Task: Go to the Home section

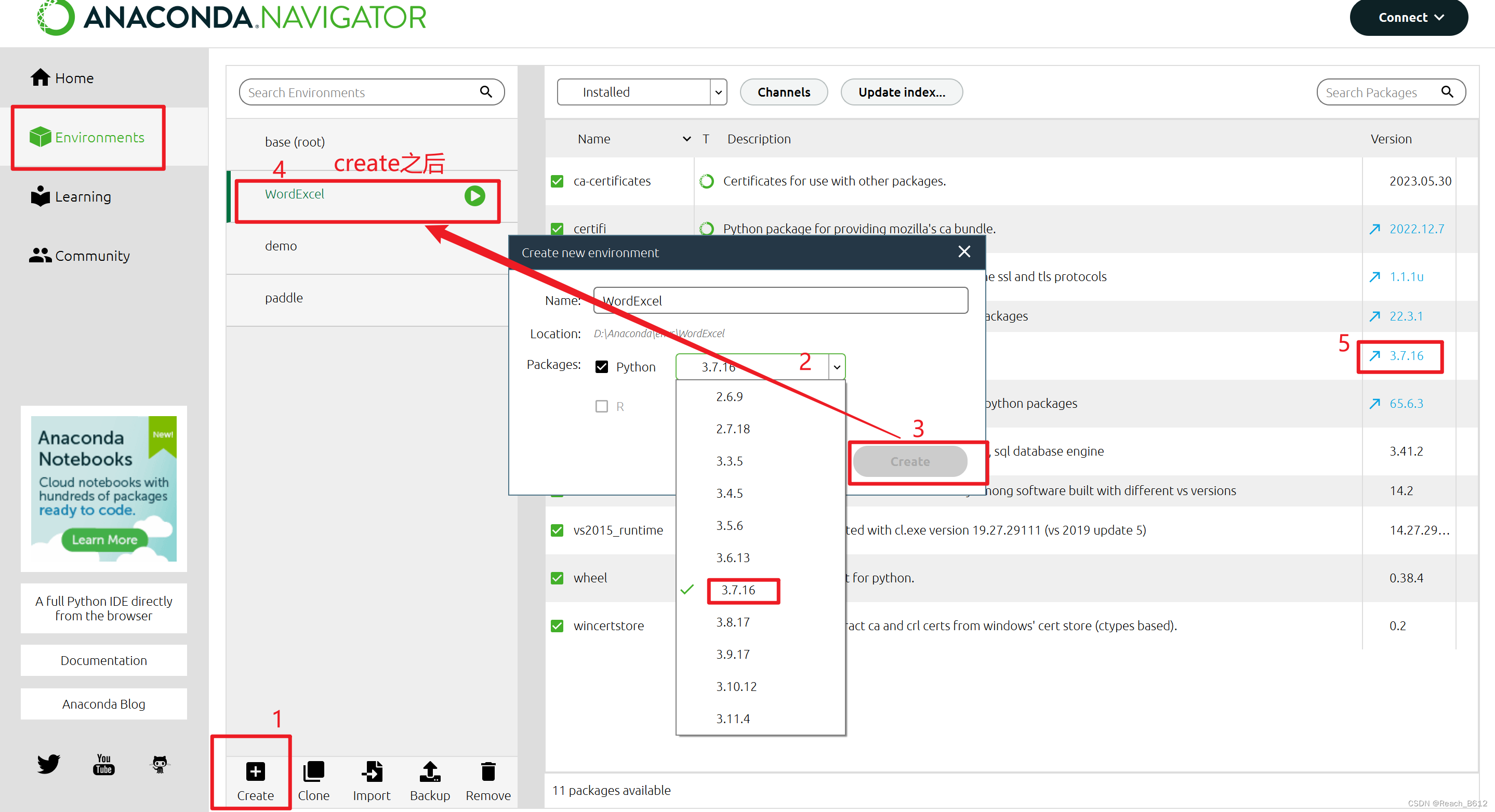Action: [x=63, y=78]
